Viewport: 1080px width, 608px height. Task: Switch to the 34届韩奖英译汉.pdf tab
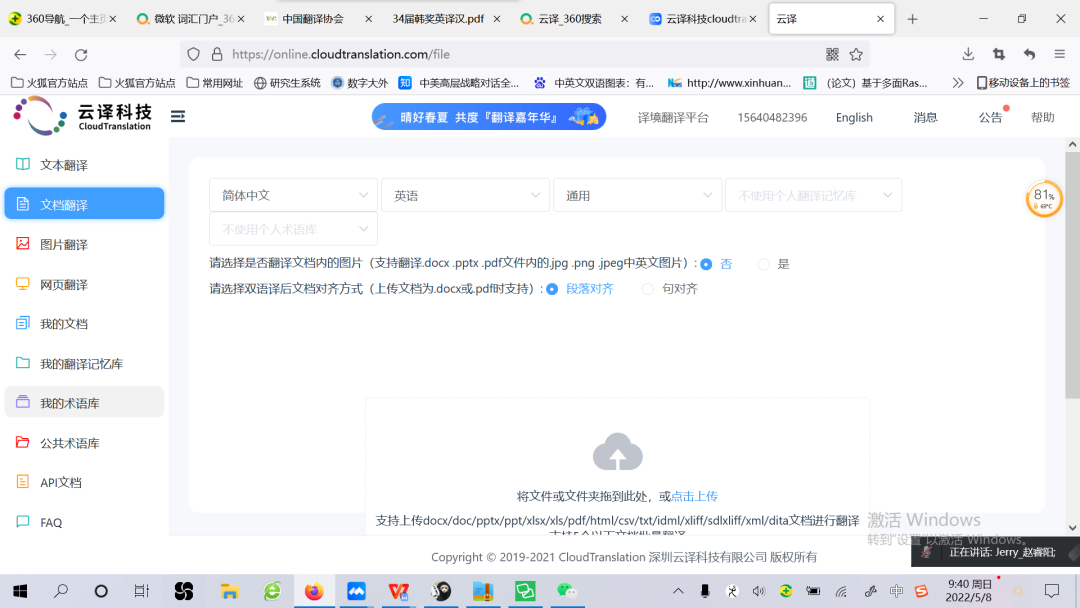pos(447,19)
